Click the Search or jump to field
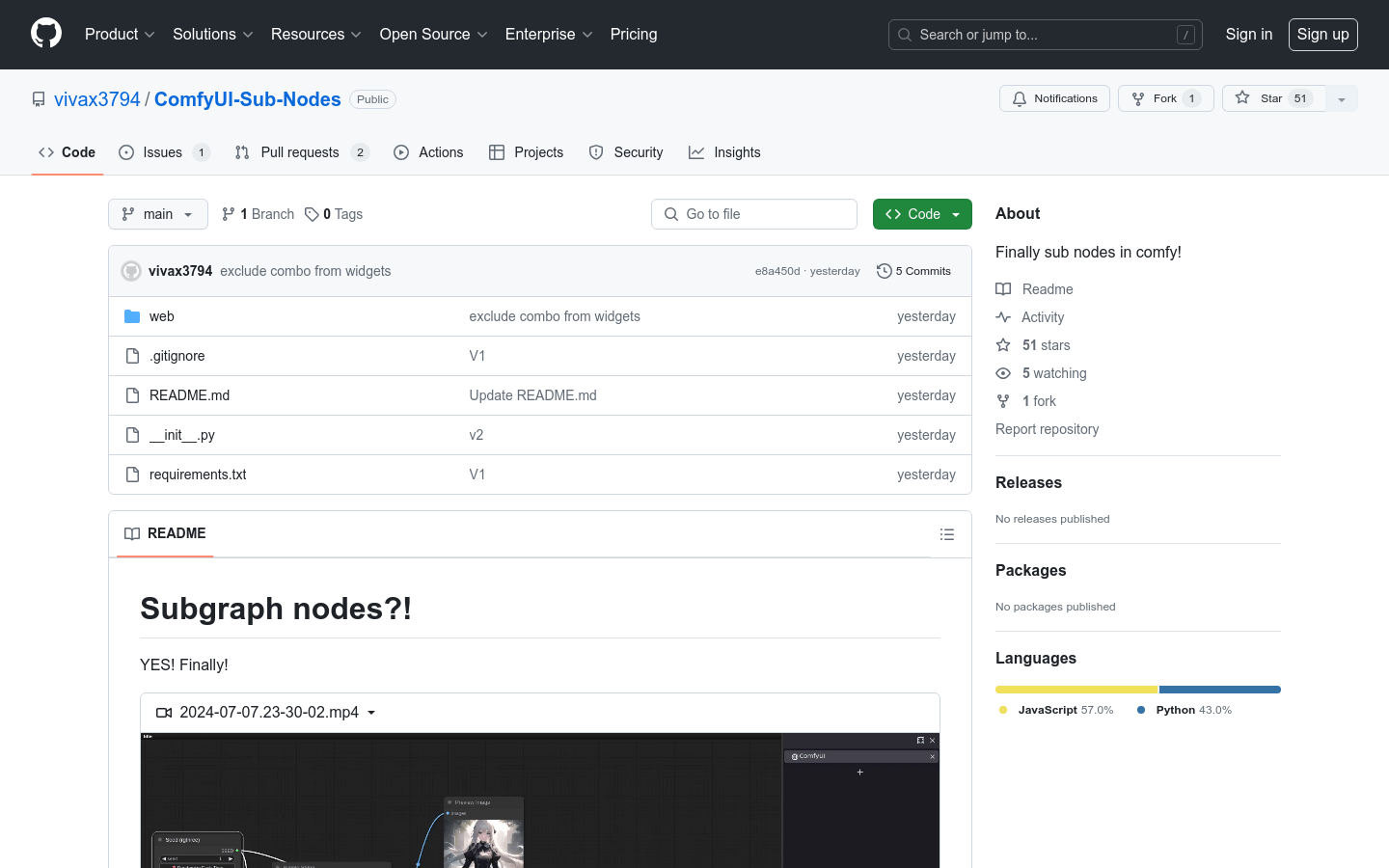 click(1046, 35)
